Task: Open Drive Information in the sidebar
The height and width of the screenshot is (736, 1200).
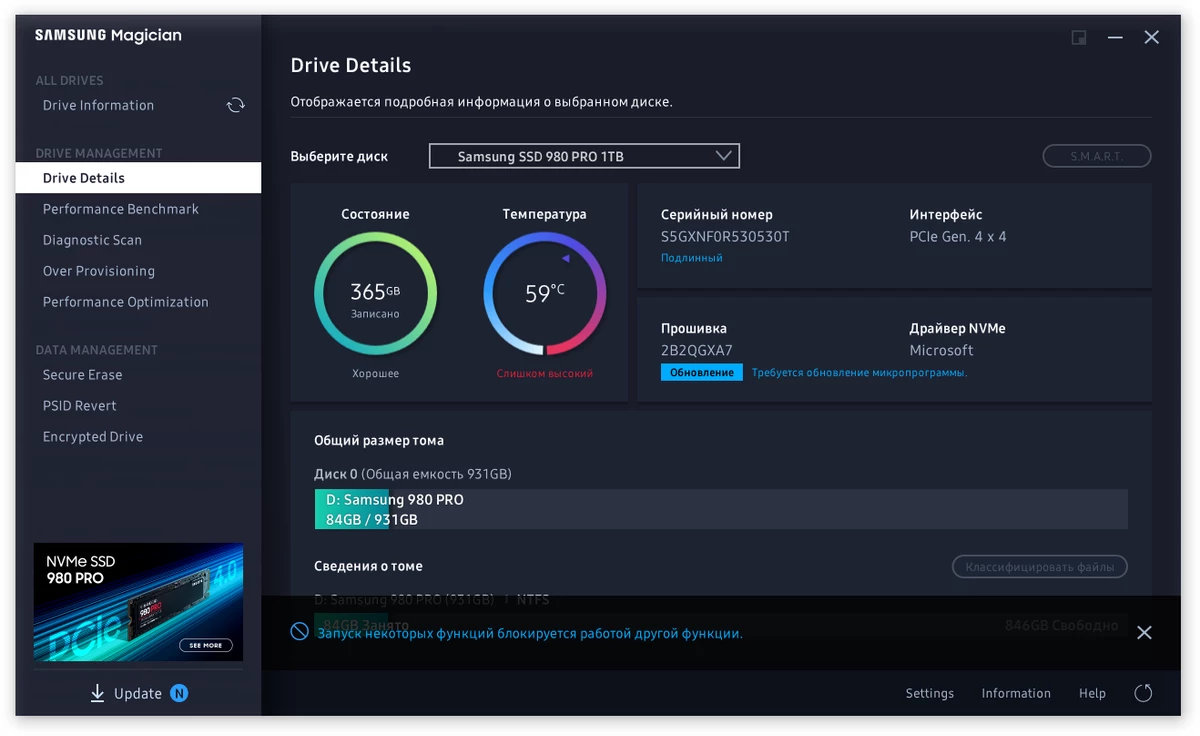Action: tap(98, 105)
